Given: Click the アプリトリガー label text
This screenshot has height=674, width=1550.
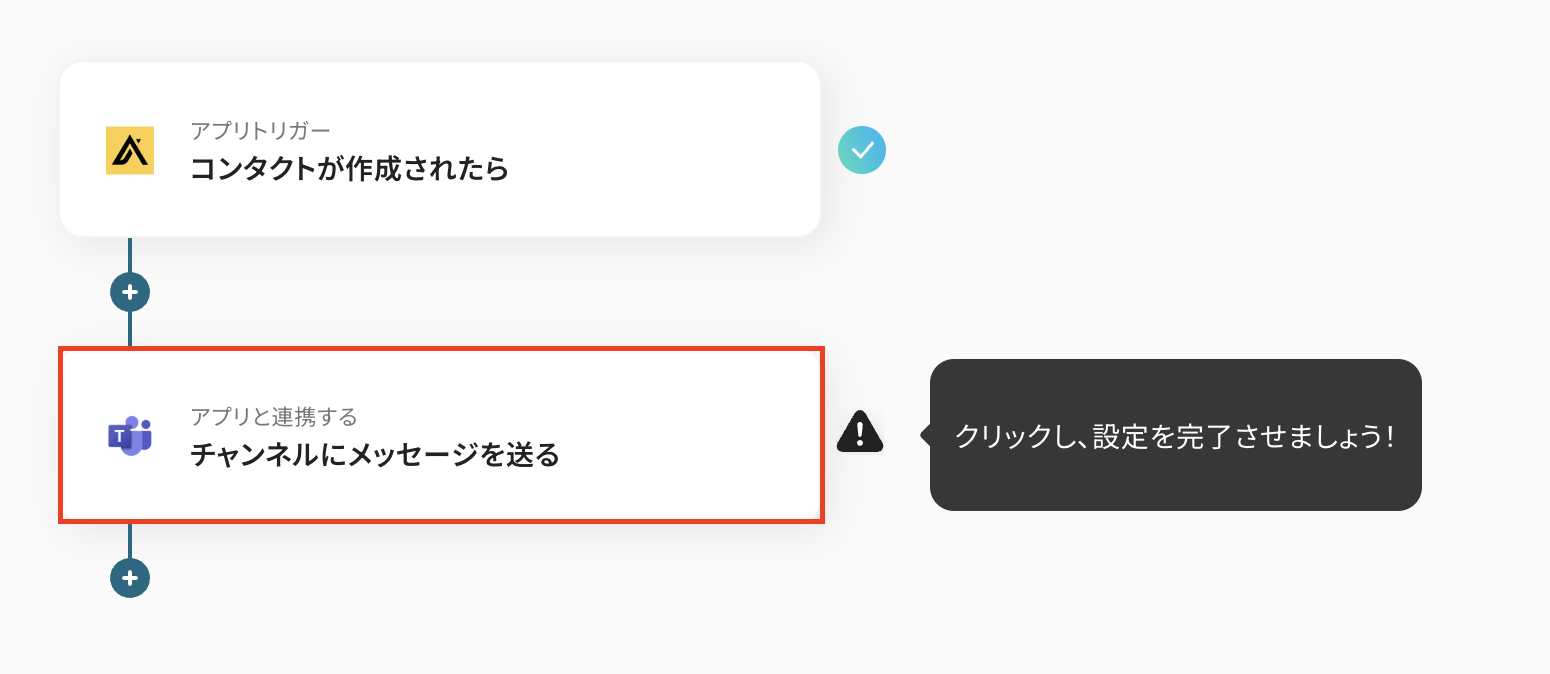Looking at the screenshot, I should click(260, 130).
